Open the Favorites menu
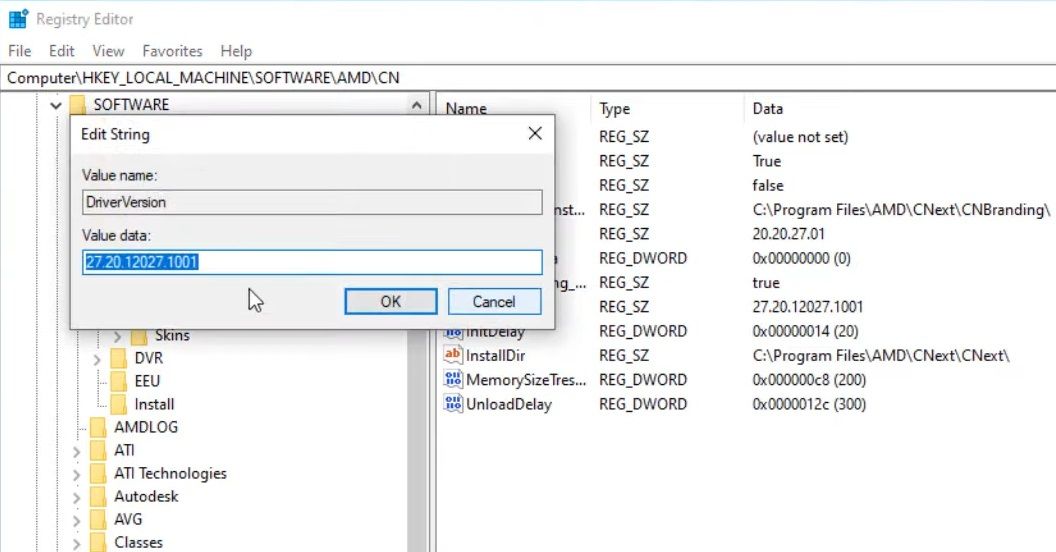1056x552 pixels. pos(172,51)
